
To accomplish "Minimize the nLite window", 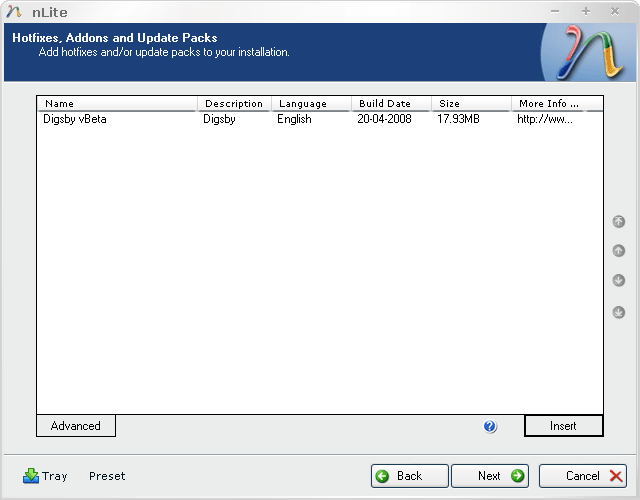I will (x=555, y=11).
